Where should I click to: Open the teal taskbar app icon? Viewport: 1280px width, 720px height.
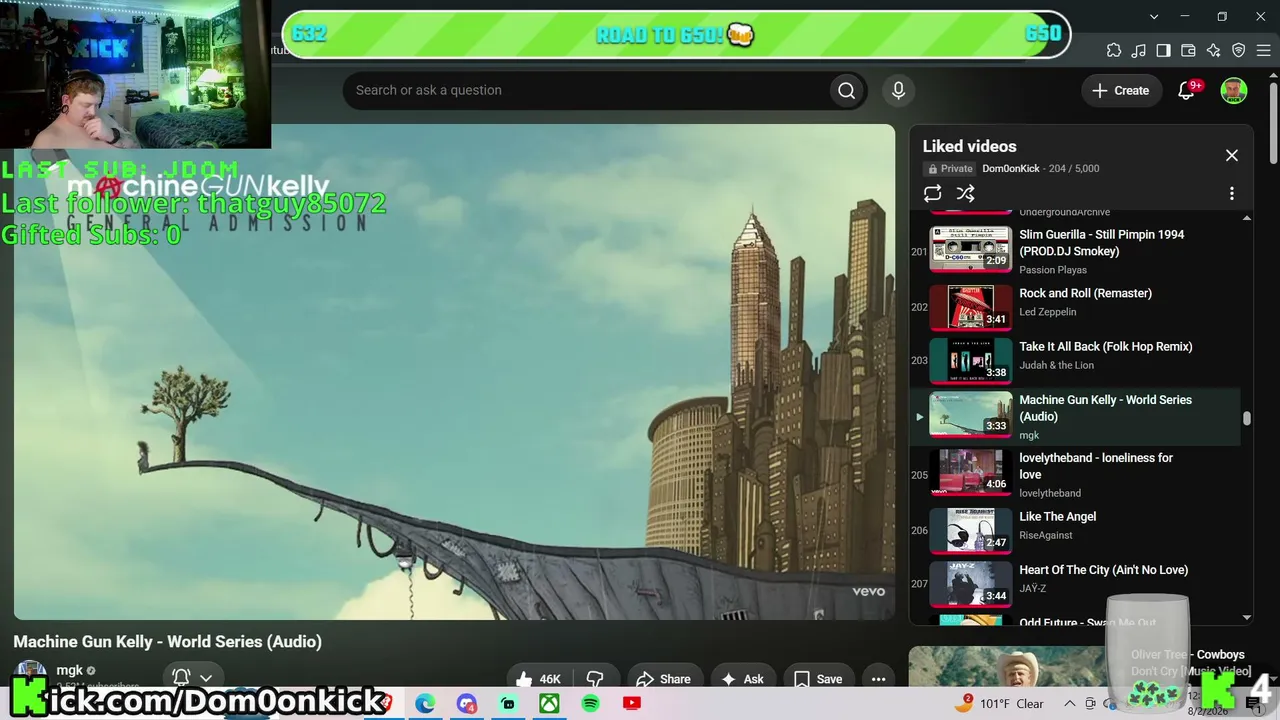[508, 704]
